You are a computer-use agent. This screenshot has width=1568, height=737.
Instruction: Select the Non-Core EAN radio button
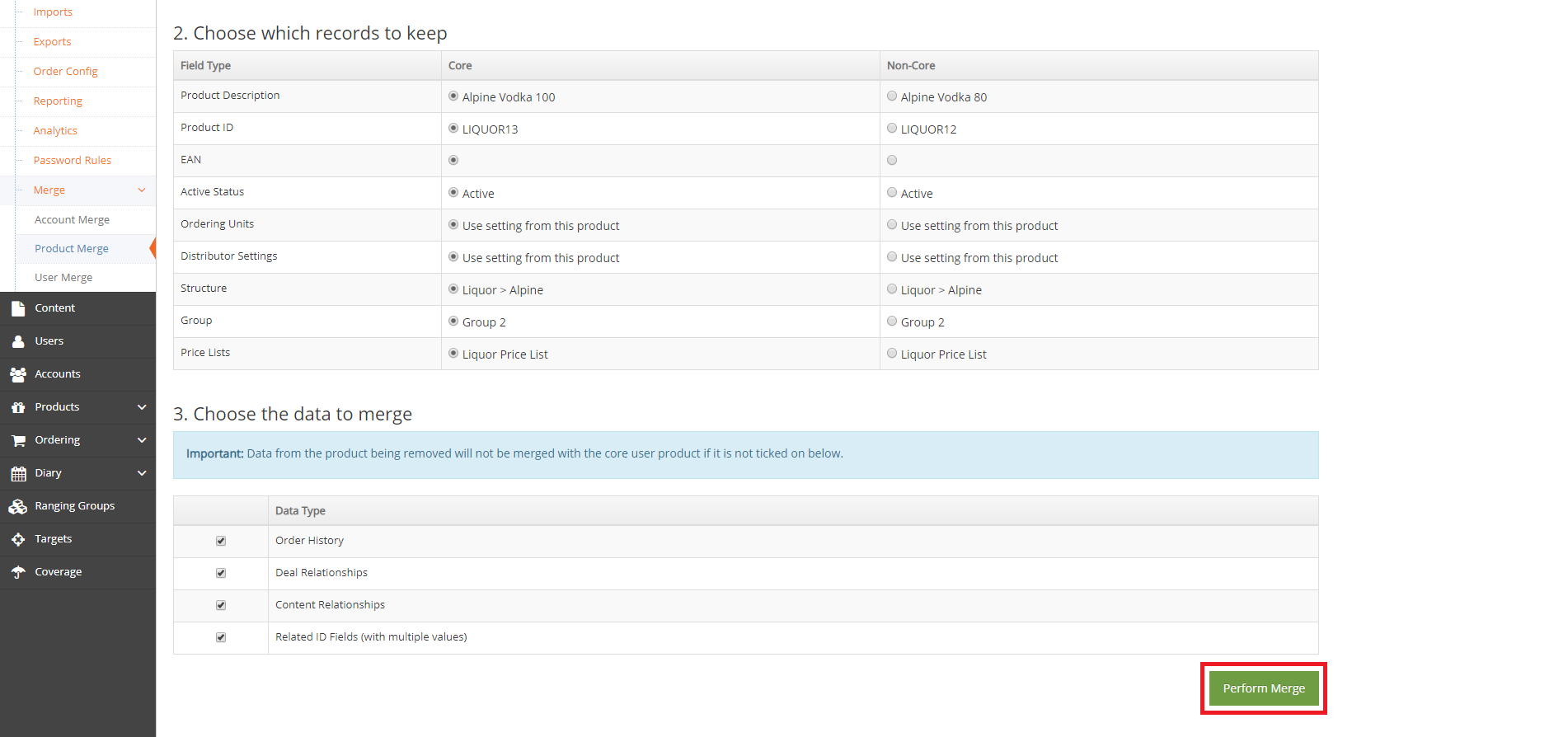click(892, 161)
